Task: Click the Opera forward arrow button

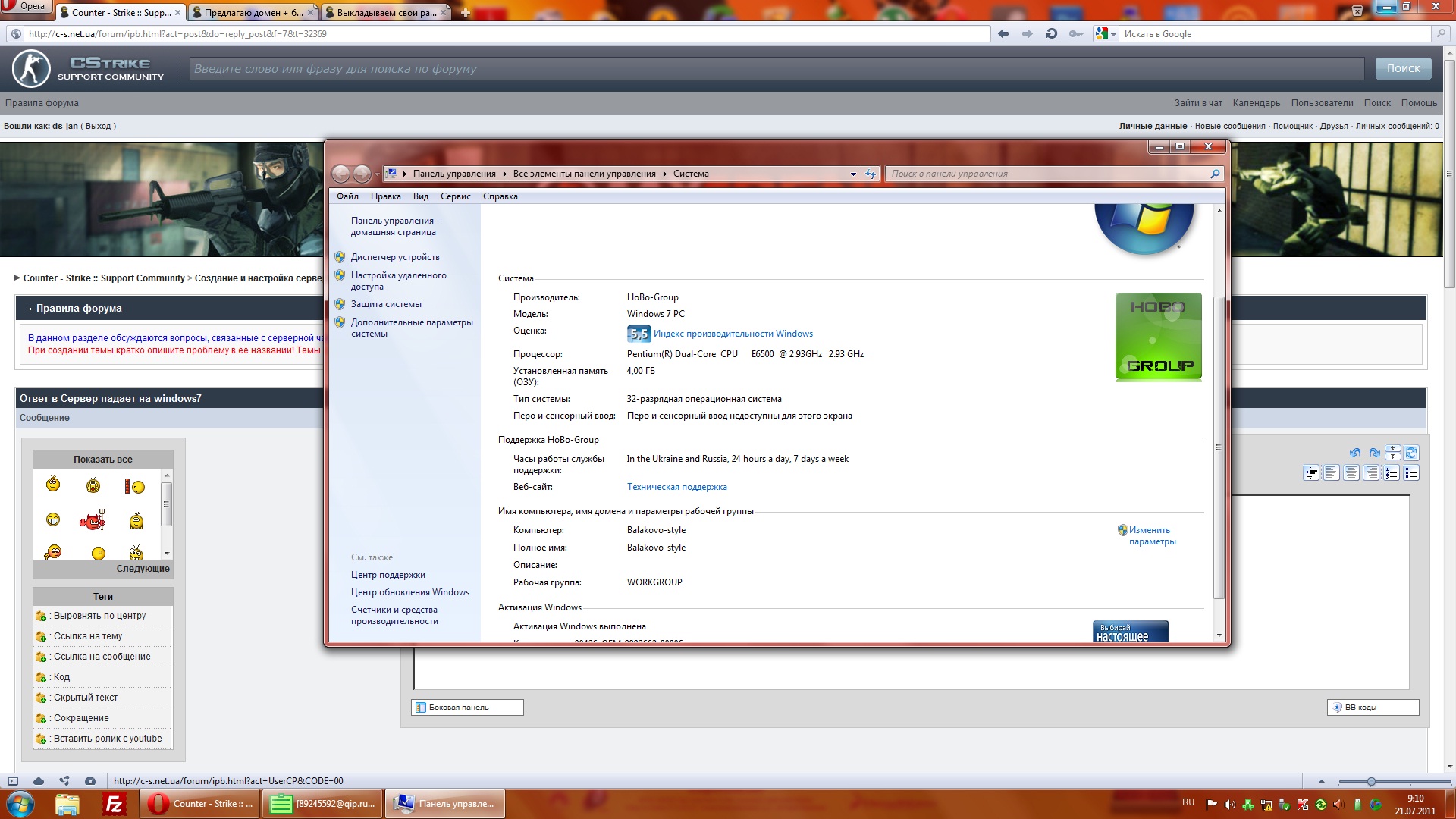Action: 1028,34
